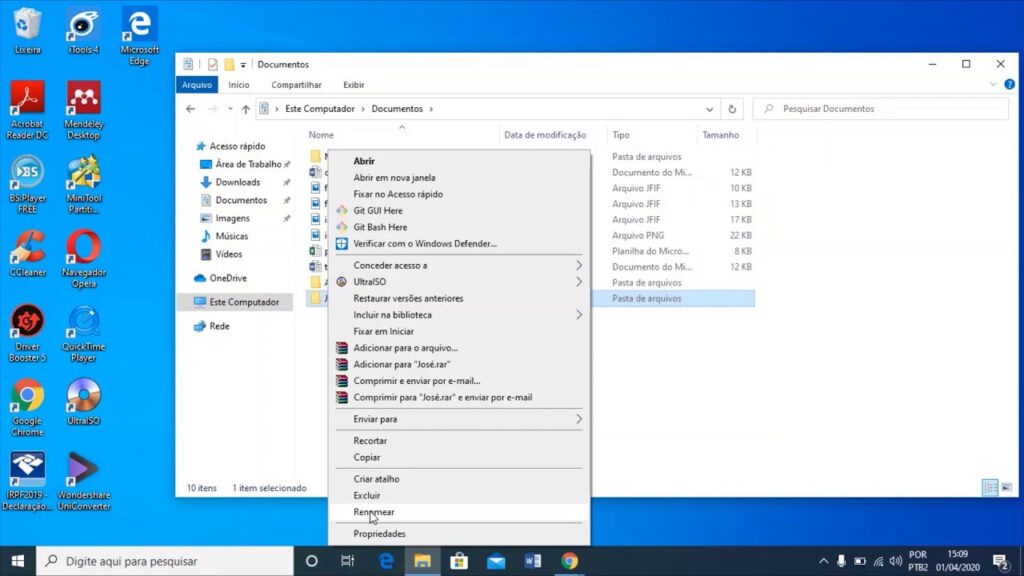
Task: Click the Explorer back arrow
Action: [x=191, y=109]
